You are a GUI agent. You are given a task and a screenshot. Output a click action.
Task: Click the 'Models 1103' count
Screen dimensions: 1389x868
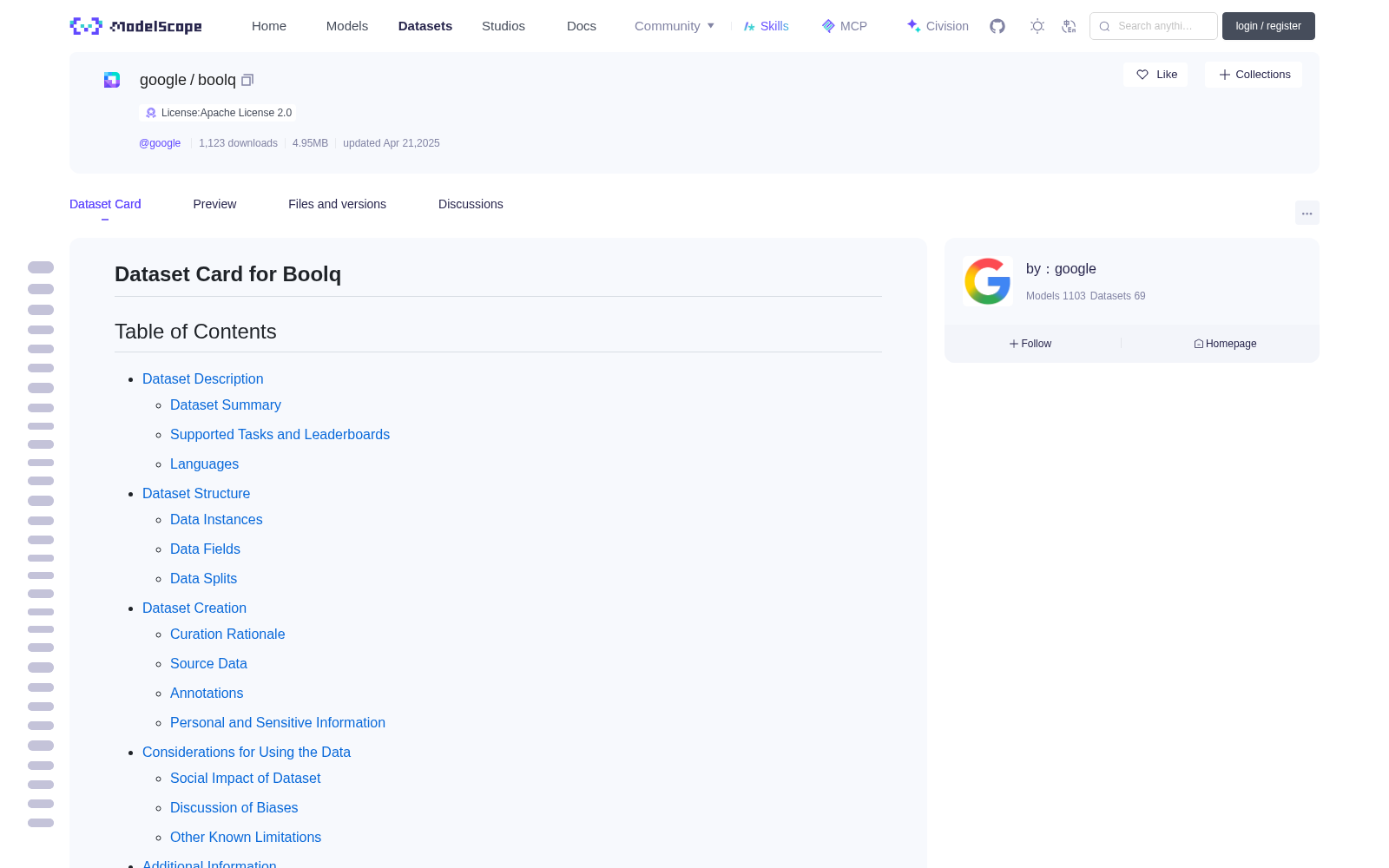pos(1056,296)
